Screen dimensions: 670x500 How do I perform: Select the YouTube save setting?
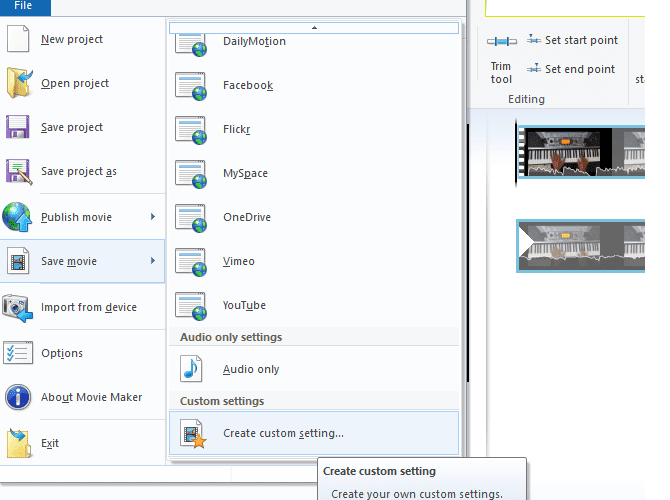(x=314, y=306)
